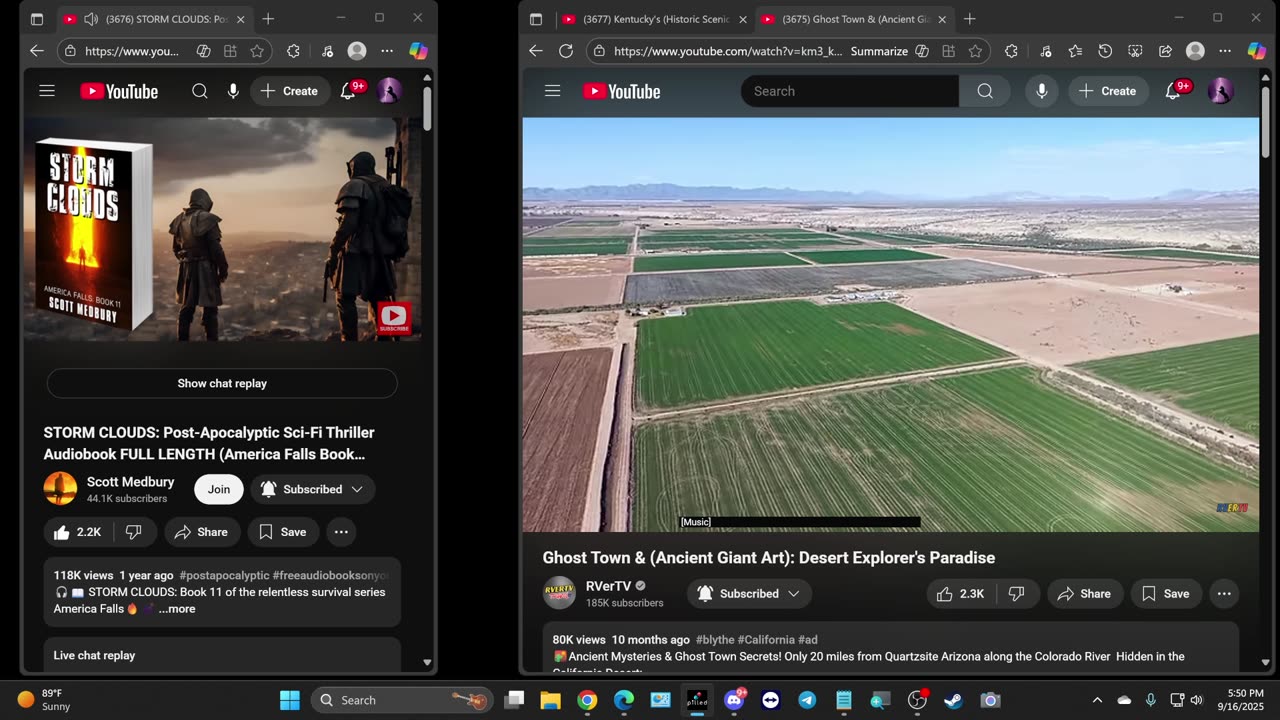Open Telegram from the taskbar
1280x720 pixels.
coord(807,700)
